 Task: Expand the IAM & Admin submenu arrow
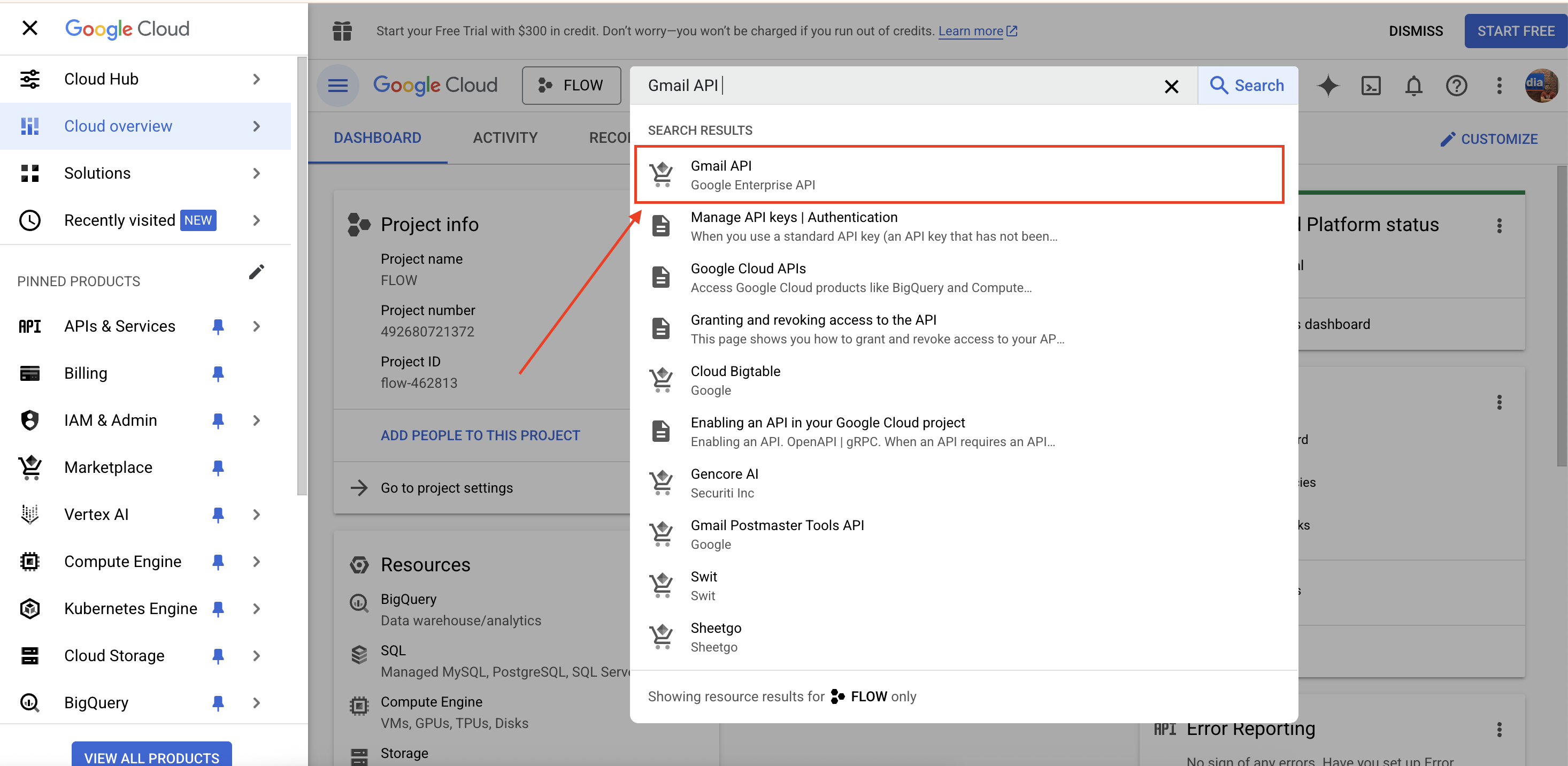[x=256, y=421]
